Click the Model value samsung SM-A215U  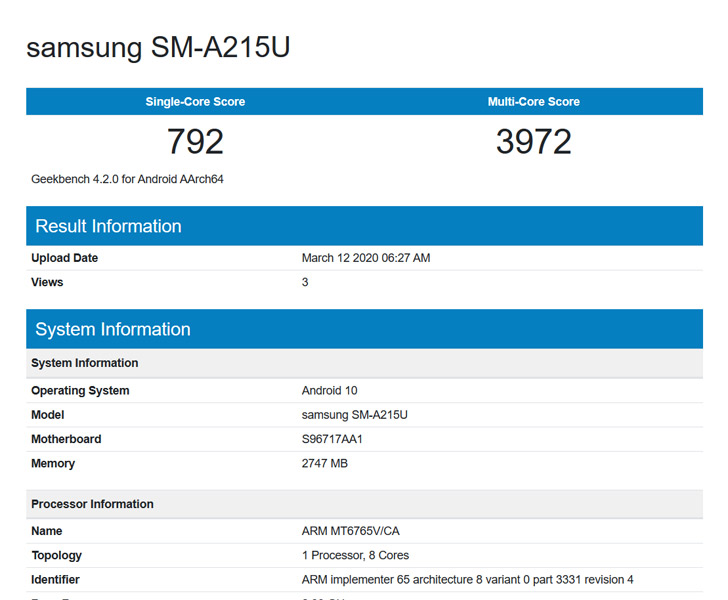(355, 415)
